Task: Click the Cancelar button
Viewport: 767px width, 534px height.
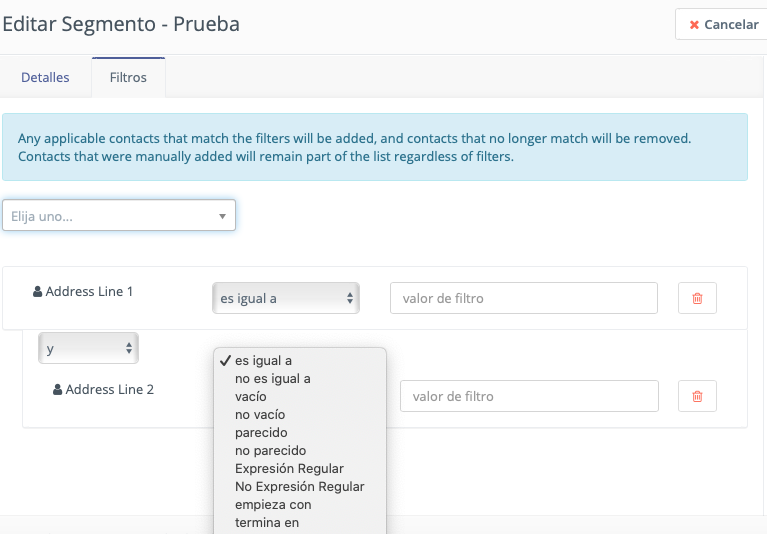Action: [x=722, y=24]
